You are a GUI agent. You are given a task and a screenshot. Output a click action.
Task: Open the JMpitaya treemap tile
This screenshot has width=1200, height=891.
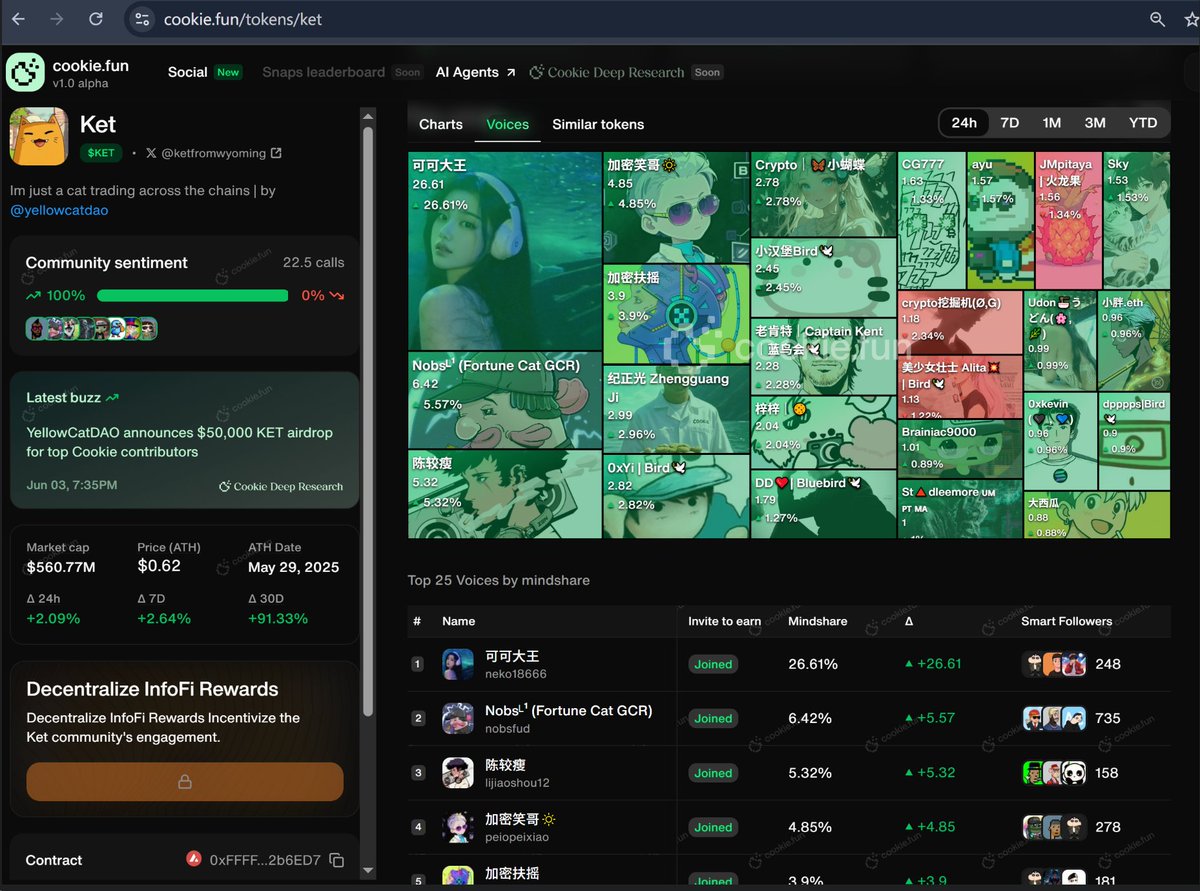point(1068,221)
